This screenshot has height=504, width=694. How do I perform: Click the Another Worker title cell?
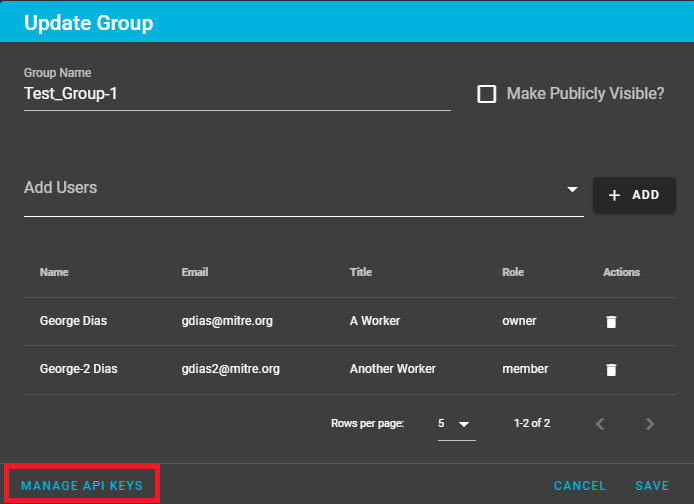point(393,369)
